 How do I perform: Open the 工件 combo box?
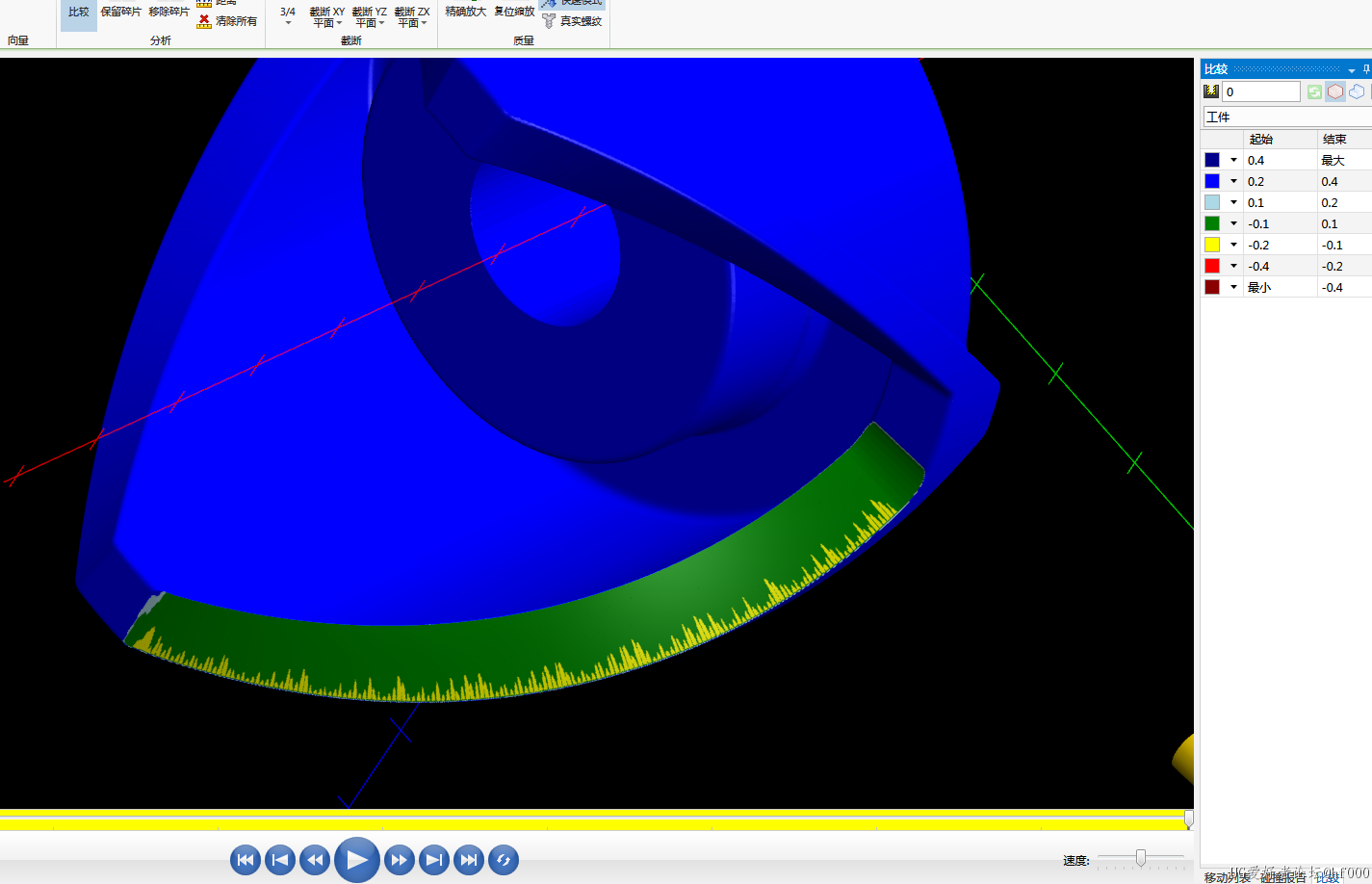pos(1287,117)
